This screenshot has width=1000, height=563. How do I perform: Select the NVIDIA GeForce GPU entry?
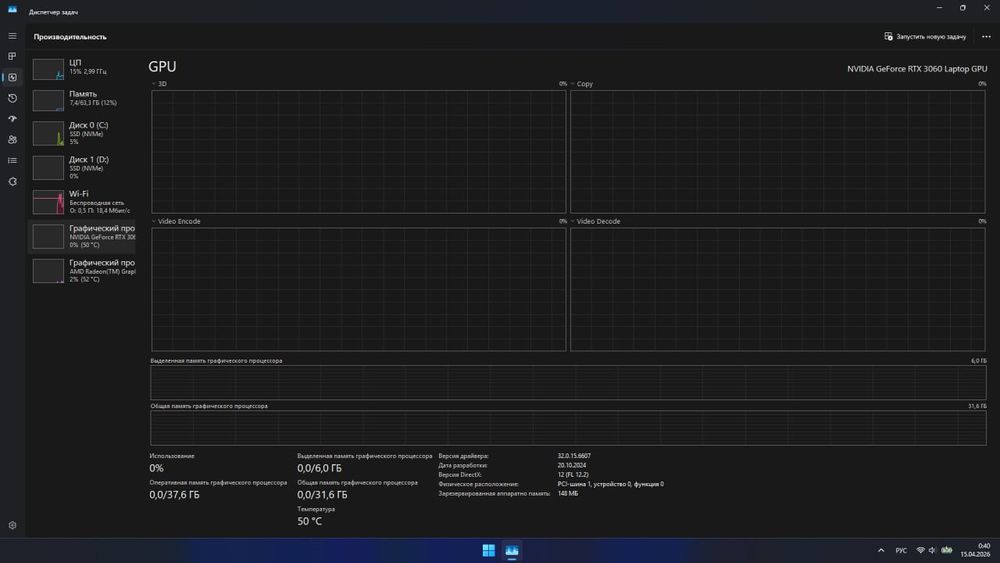82,236
